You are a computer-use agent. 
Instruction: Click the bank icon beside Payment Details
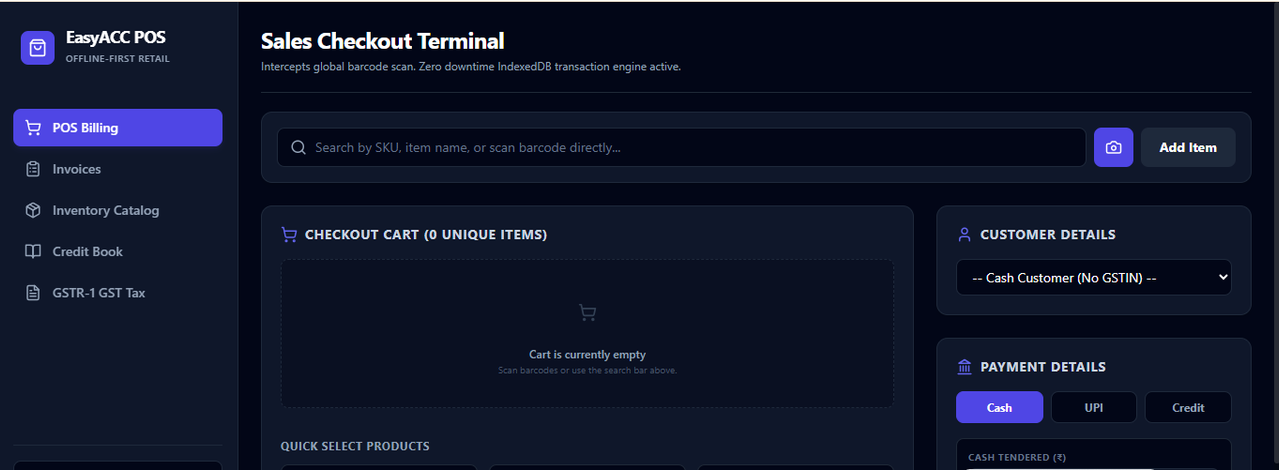pos(964,367)
